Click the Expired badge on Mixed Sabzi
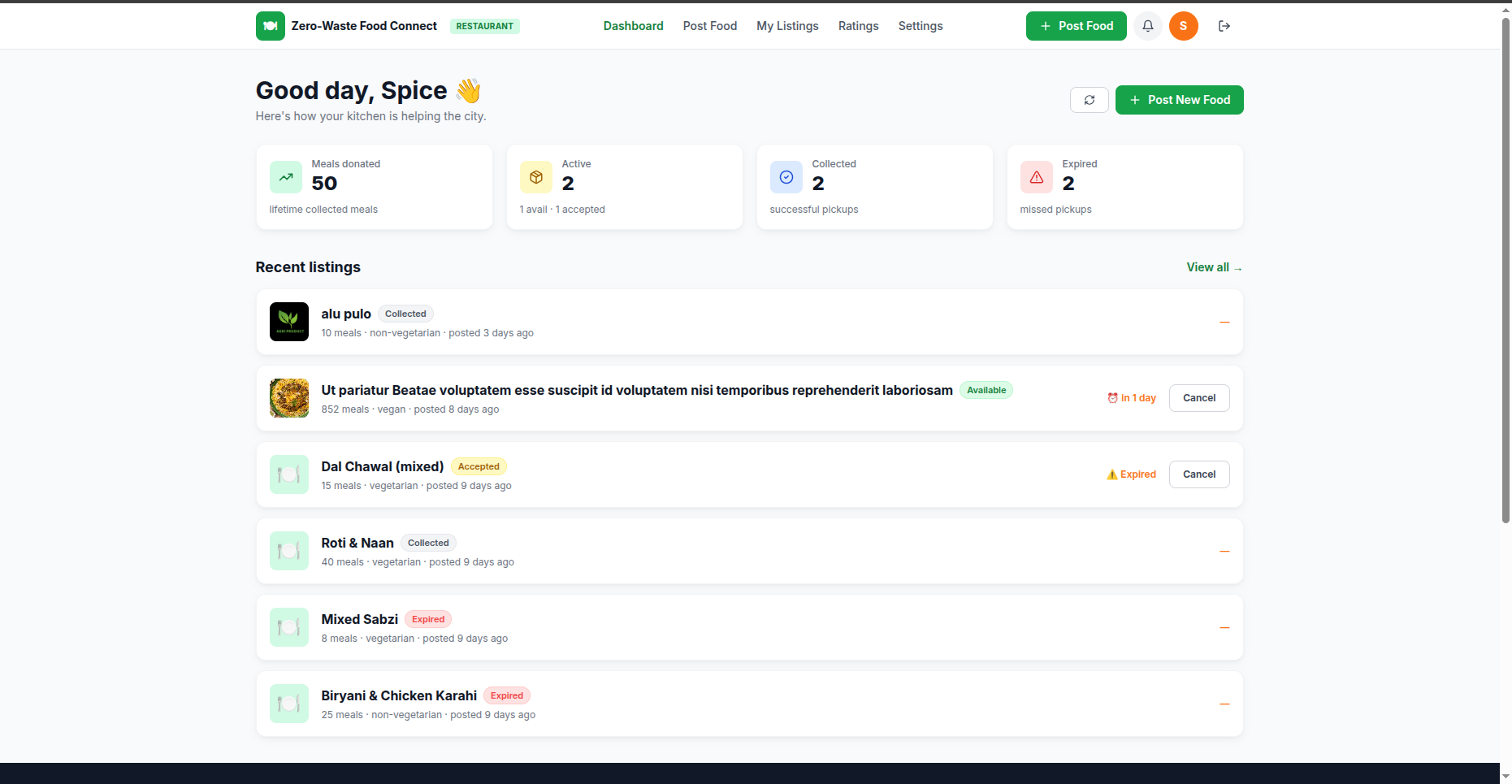The width and height of the screenshot is (1512, 784). click(428, 619)
